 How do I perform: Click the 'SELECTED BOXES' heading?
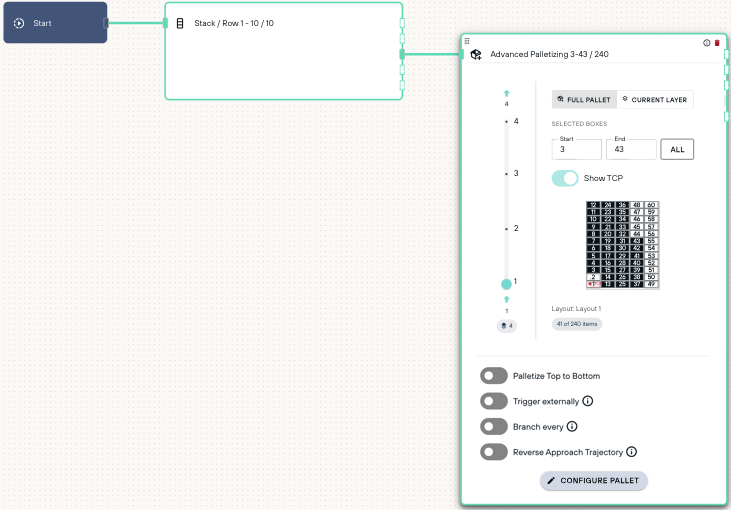579,124
